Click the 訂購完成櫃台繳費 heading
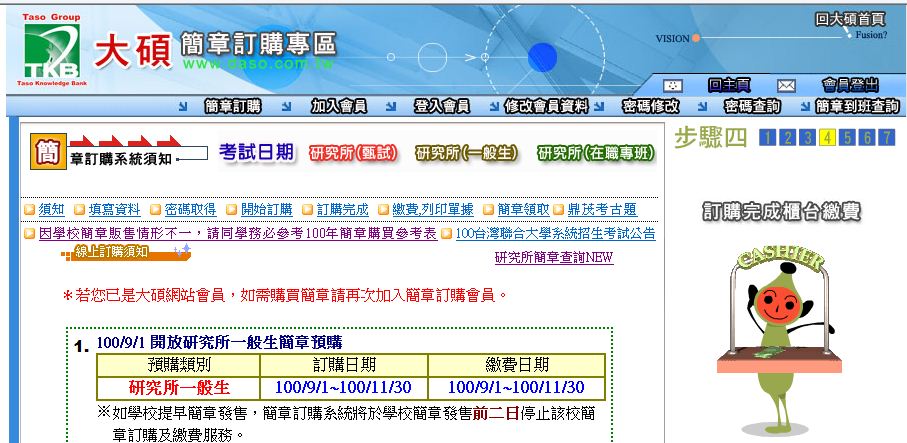The height and width of the screenshot is (443, 907). pyautogui.click(x=781, y=212)
